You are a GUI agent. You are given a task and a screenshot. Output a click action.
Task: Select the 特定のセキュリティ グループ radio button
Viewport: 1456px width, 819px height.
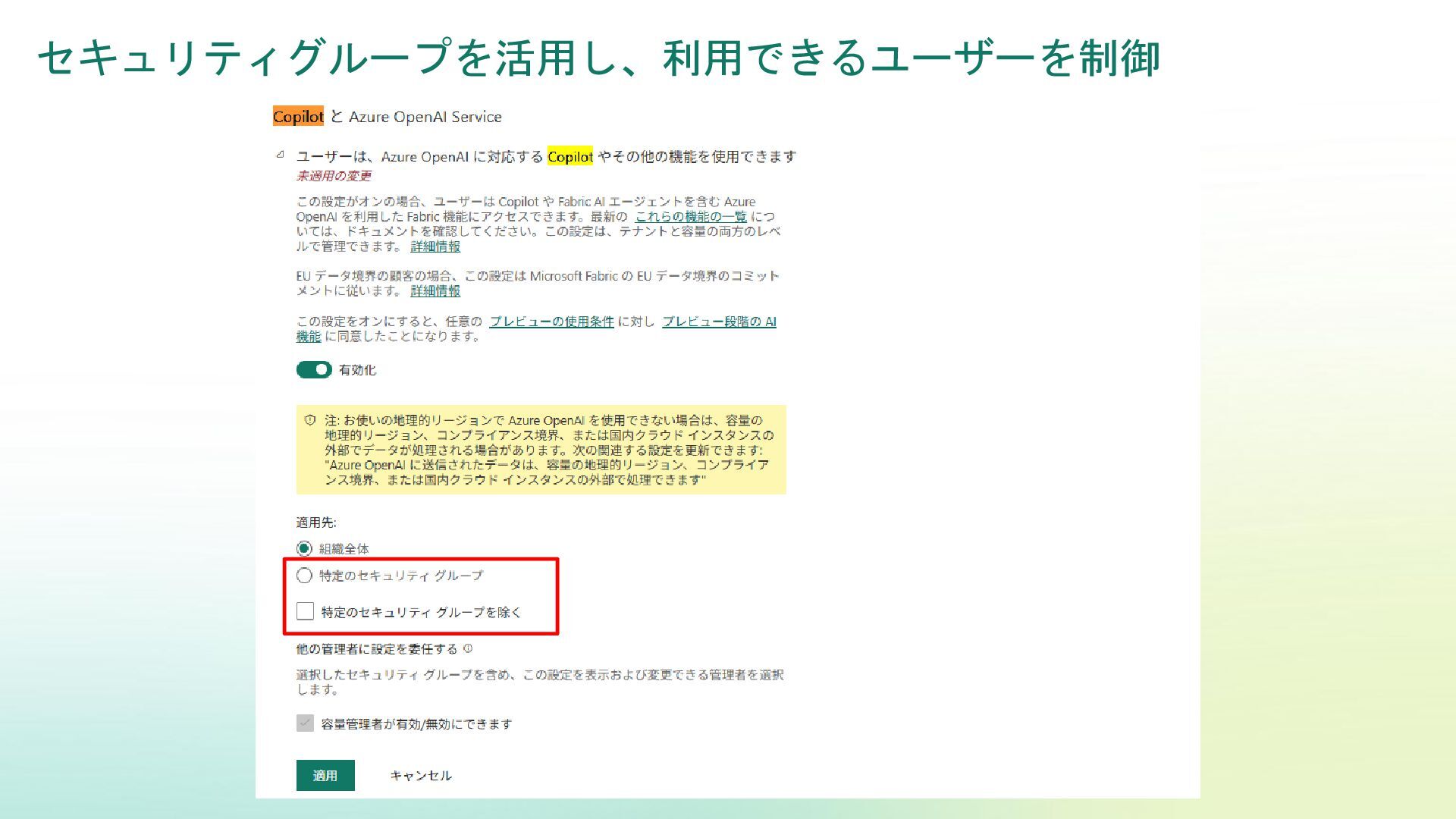(304, 576)
